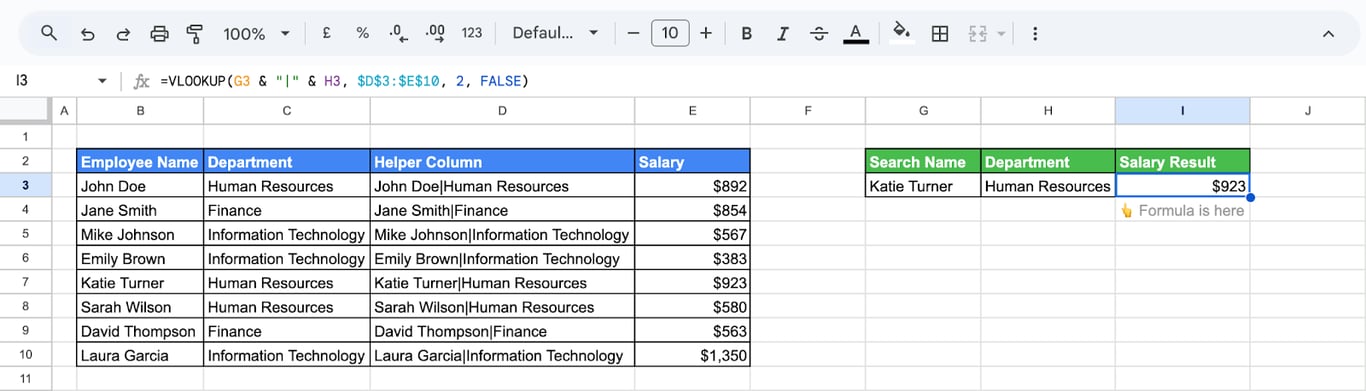This screenshot has width=1366, height=391.
Task: Select the $1,350 salary cell
Action: (x=692, y=355)
